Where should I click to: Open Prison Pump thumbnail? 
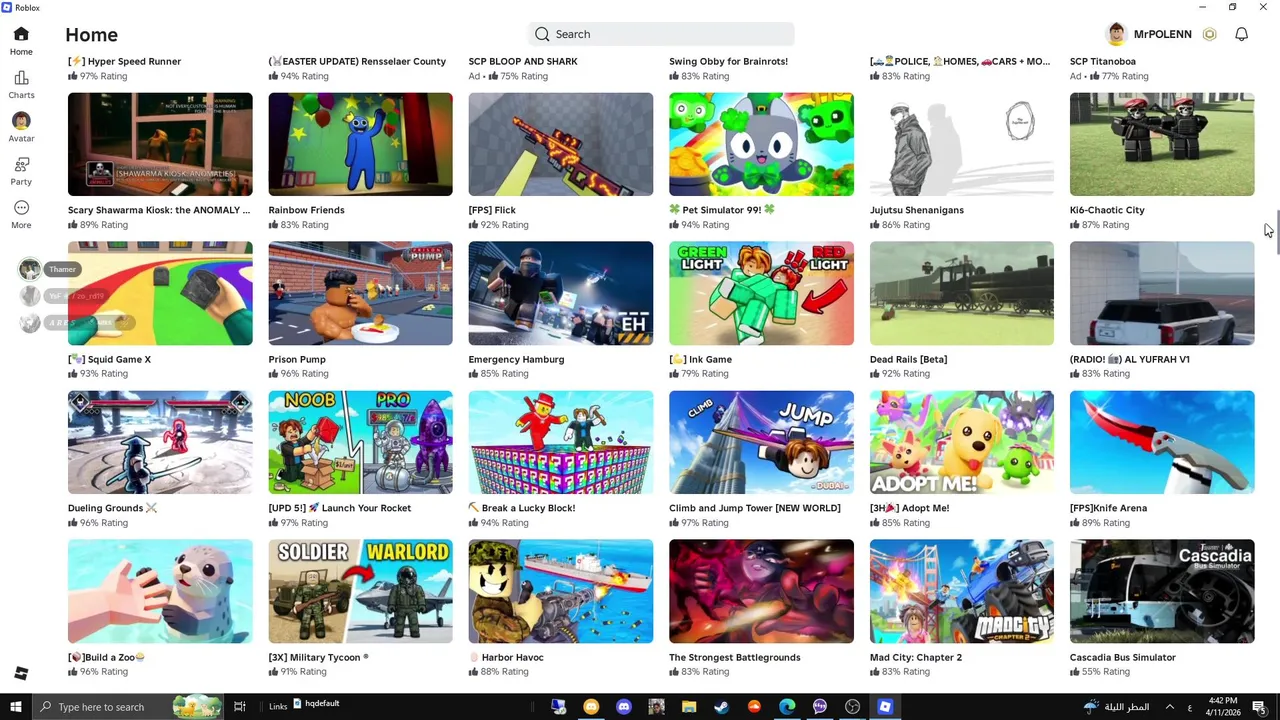point(360,293)
